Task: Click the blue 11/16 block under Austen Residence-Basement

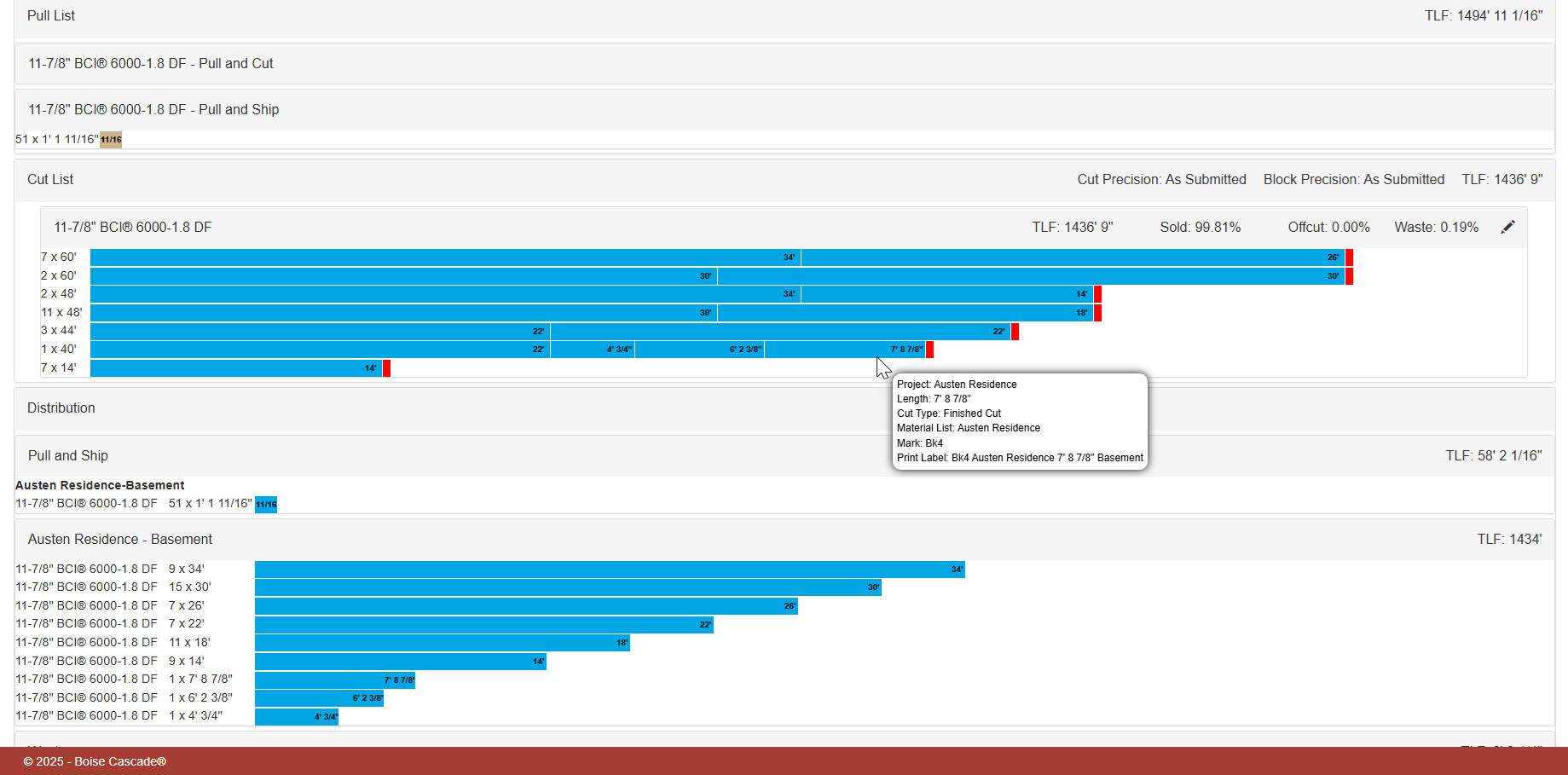Action: [x=266, y=505]
